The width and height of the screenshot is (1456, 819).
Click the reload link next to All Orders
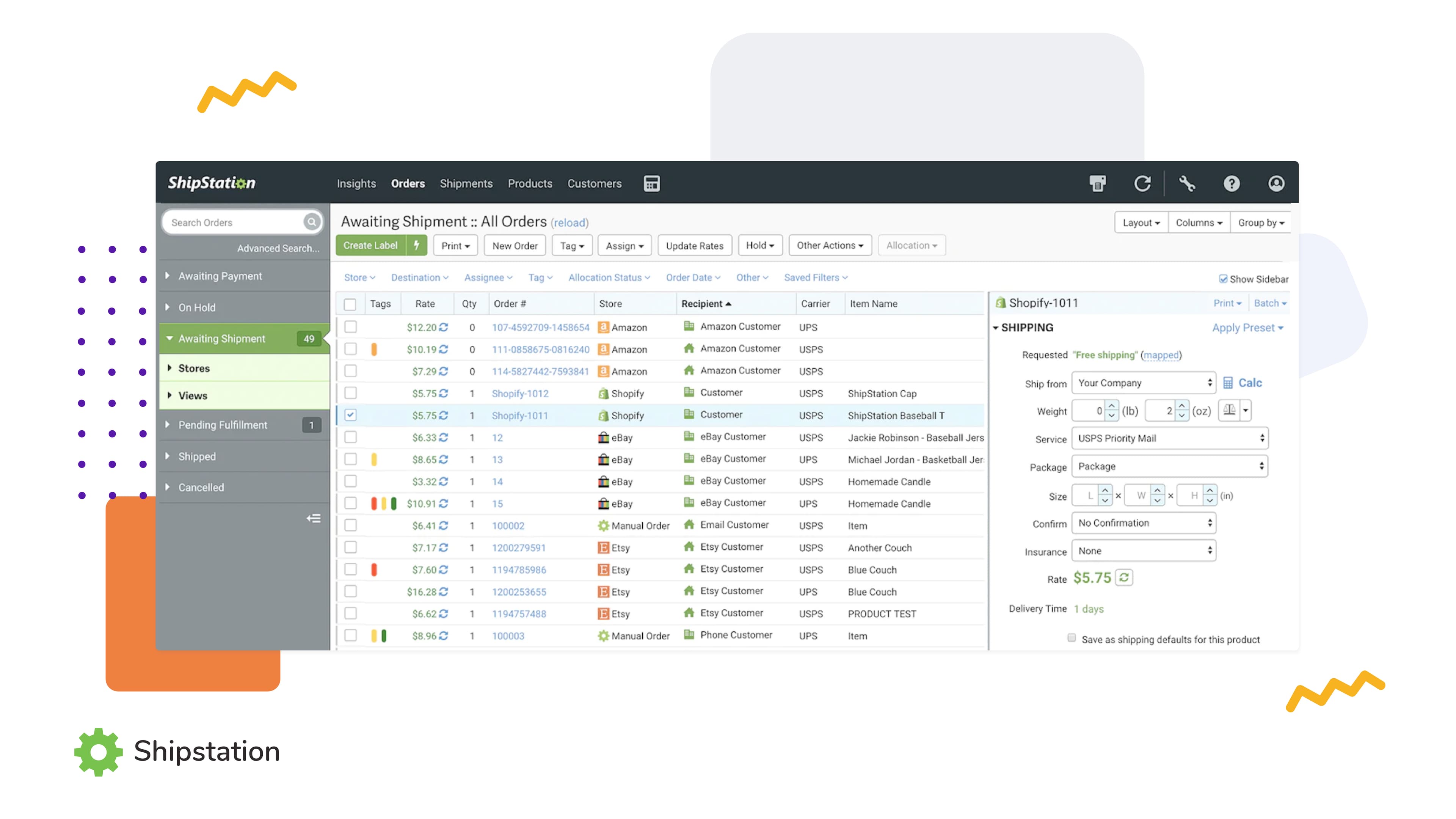pos(570,223)
